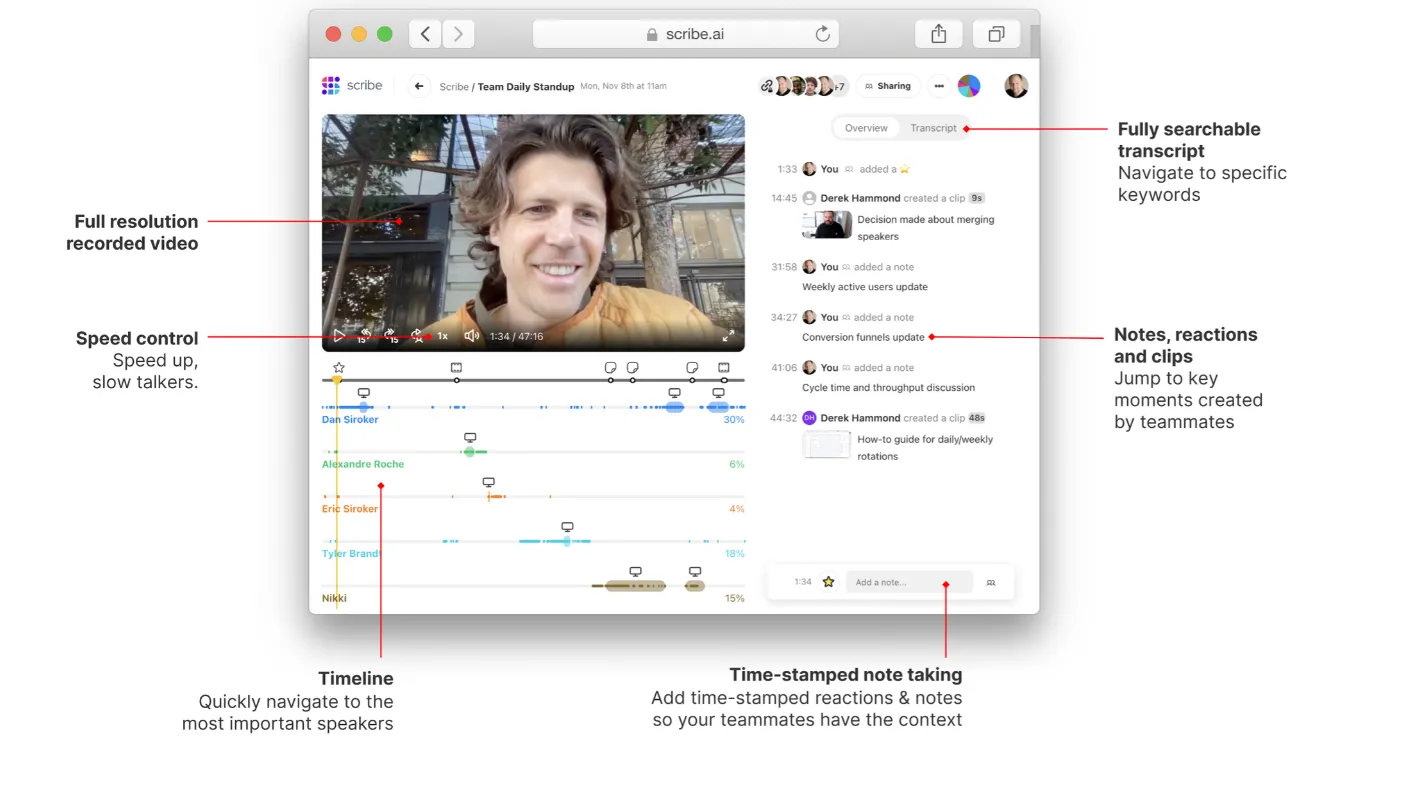The width and height of the screenshot is (1403, 786).
Task: Click the yellow playhead on the timeline scrubber
Action: pos(337,380)
